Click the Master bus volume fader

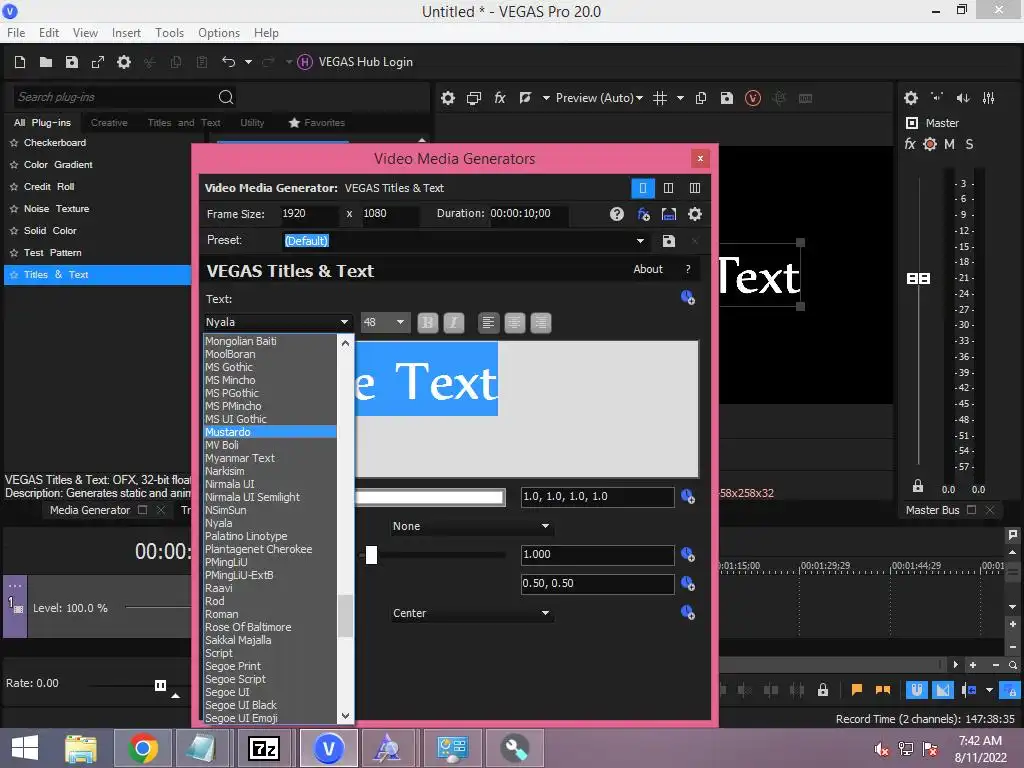(918, 279)
